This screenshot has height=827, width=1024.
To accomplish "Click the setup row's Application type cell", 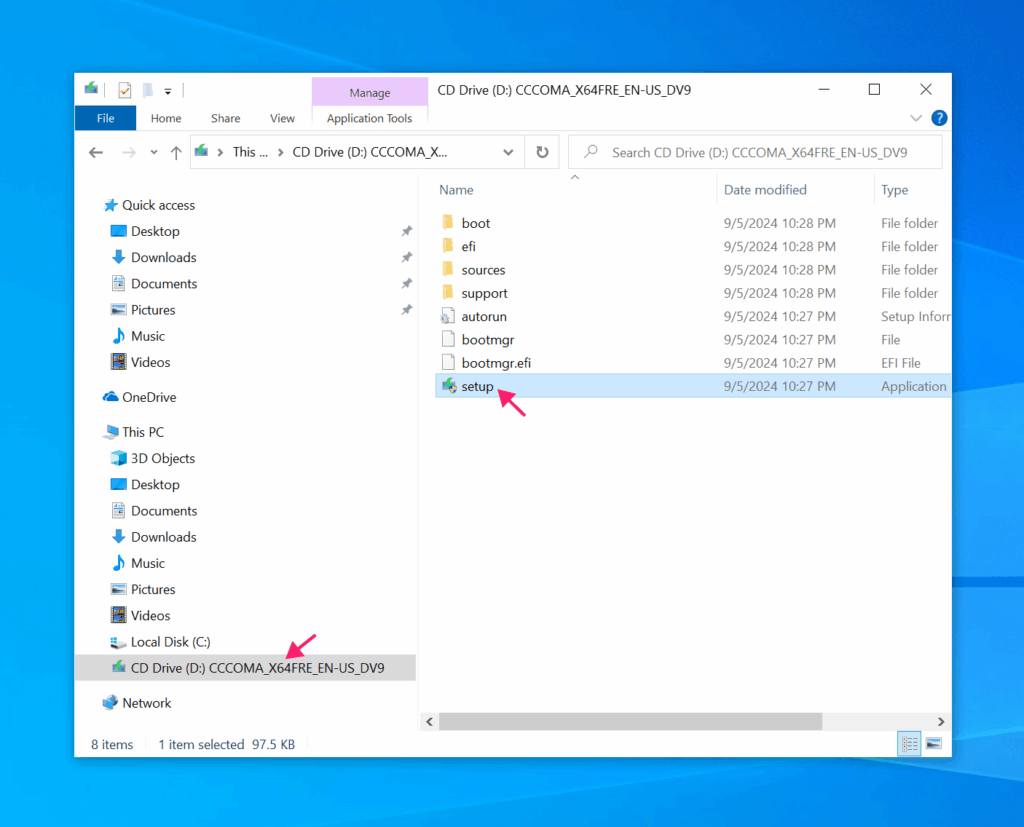I will click(913, 387).
